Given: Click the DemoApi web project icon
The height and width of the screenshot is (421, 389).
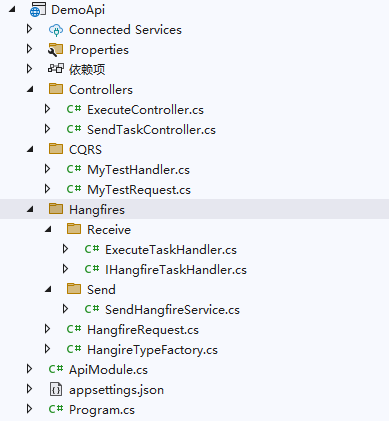Looking at the screenshot, I should [38, 10].
